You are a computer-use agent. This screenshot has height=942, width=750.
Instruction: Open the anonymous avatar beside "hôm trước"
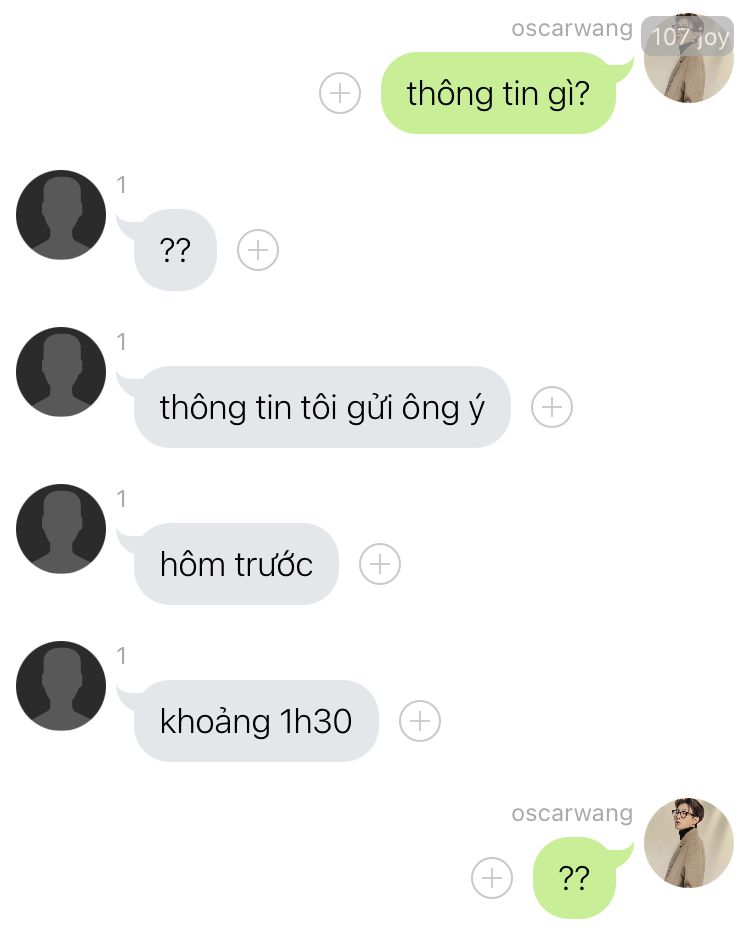[x=61, y=529]
